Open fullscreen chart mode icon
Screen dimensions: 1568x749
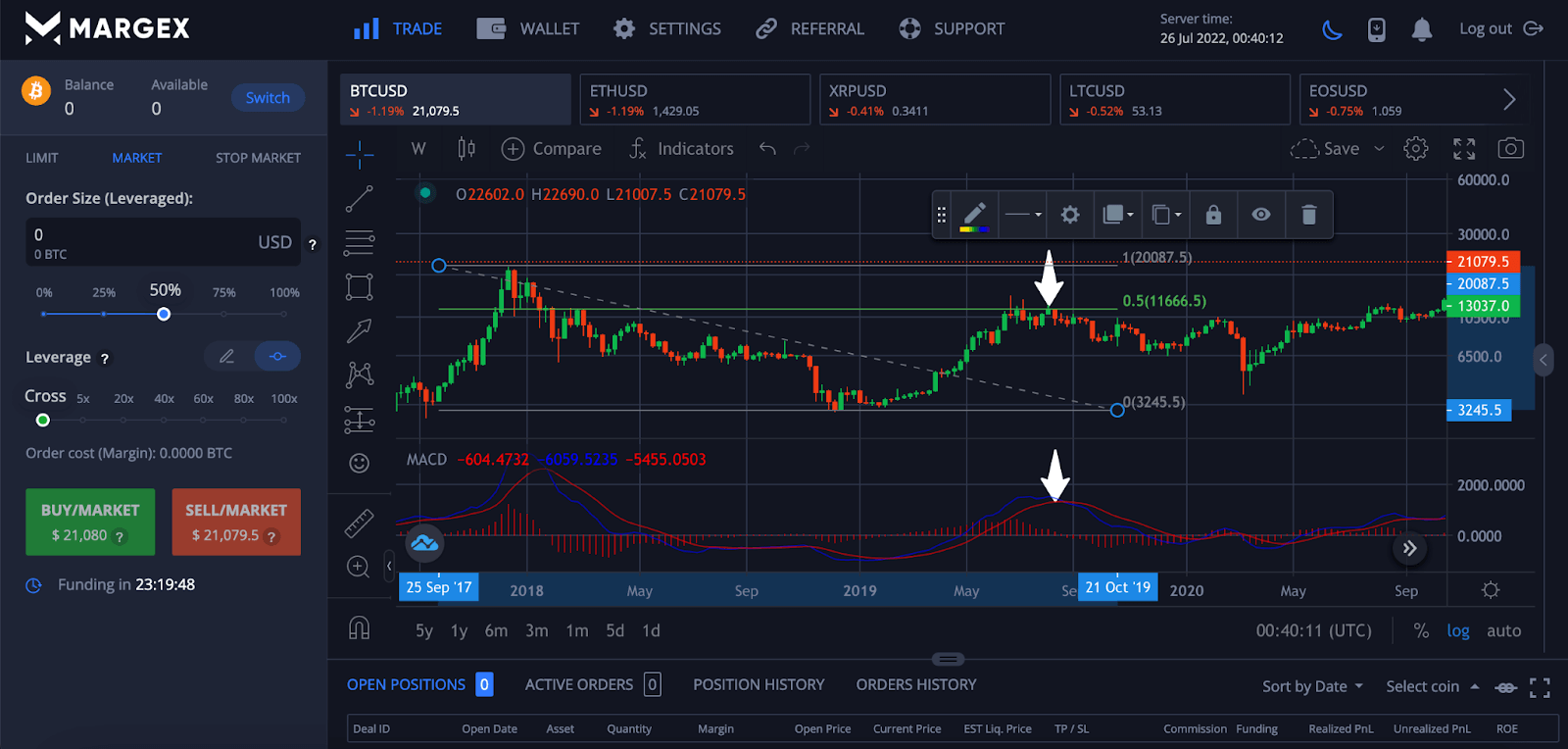click(1464, 149)
